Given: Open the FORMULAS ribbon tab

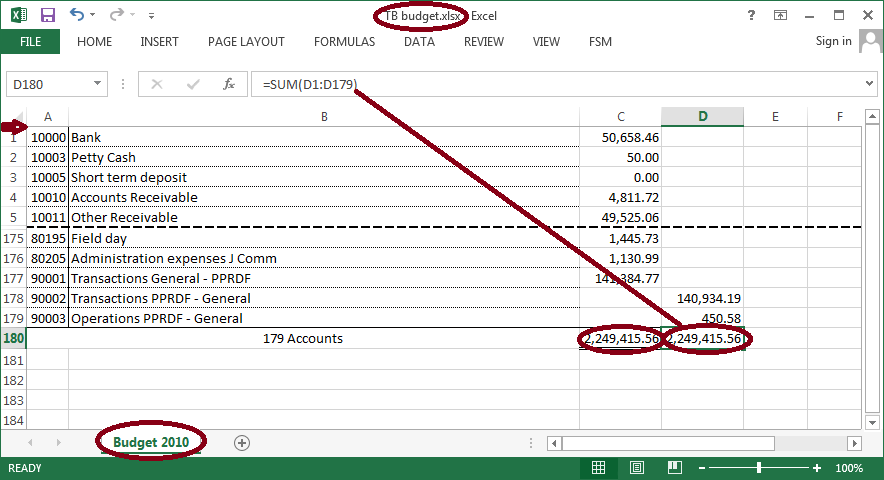Looking at the screenshot, I should click(344, 42).
